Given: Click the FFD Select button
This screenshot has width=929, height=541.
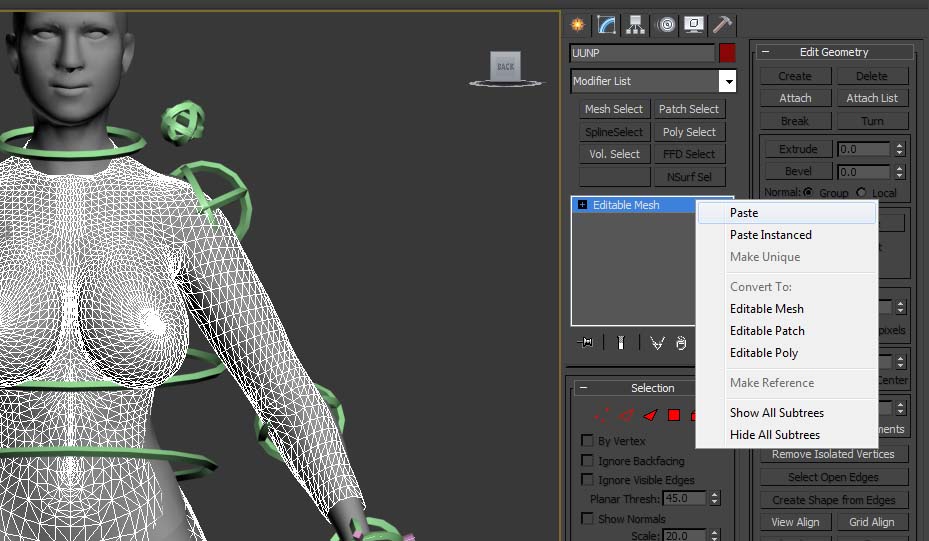Looking at the screenshot, I should pyautogui.click(x=688, y=154).
